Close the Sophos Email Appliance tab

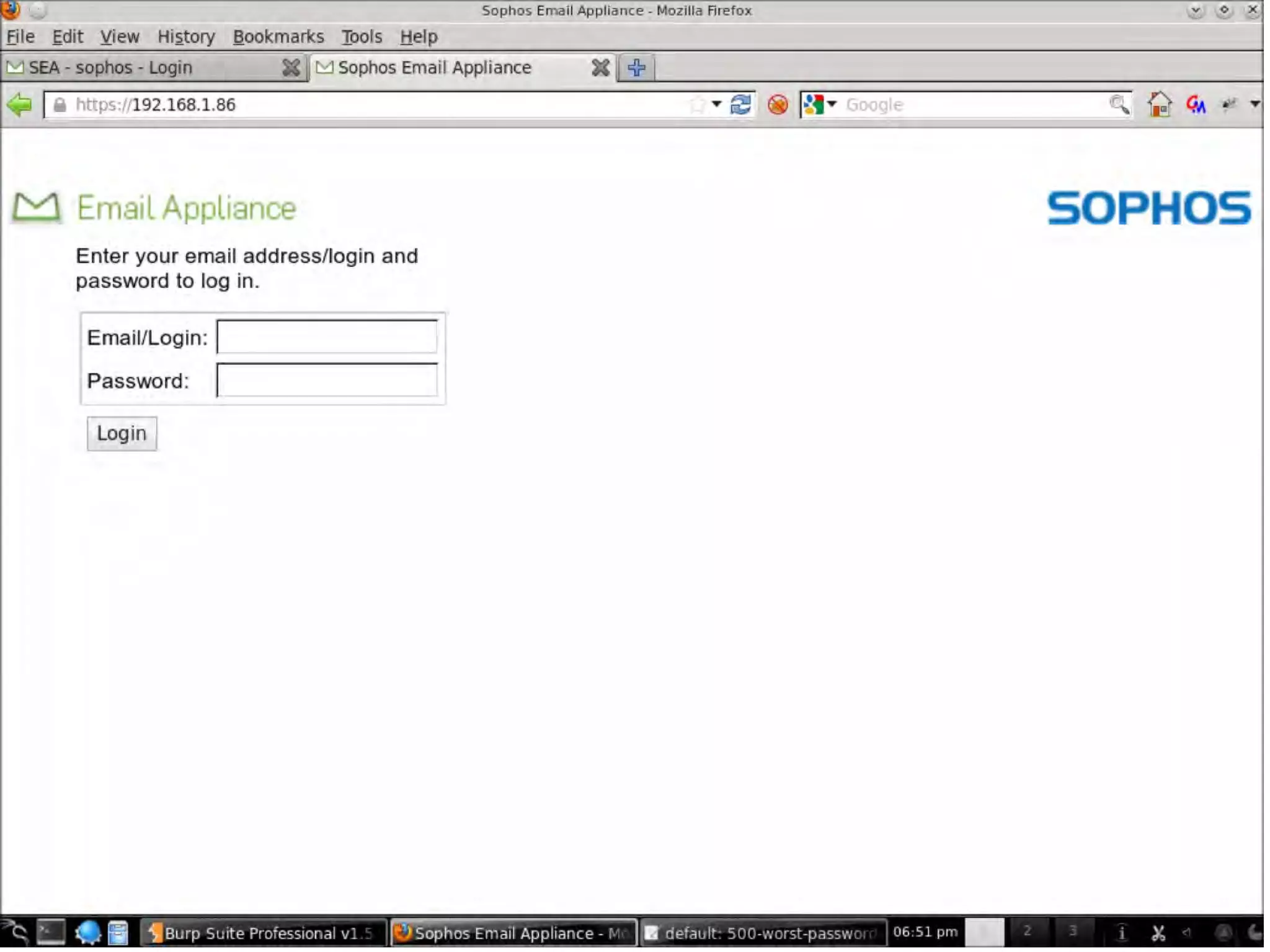point(600,68)
